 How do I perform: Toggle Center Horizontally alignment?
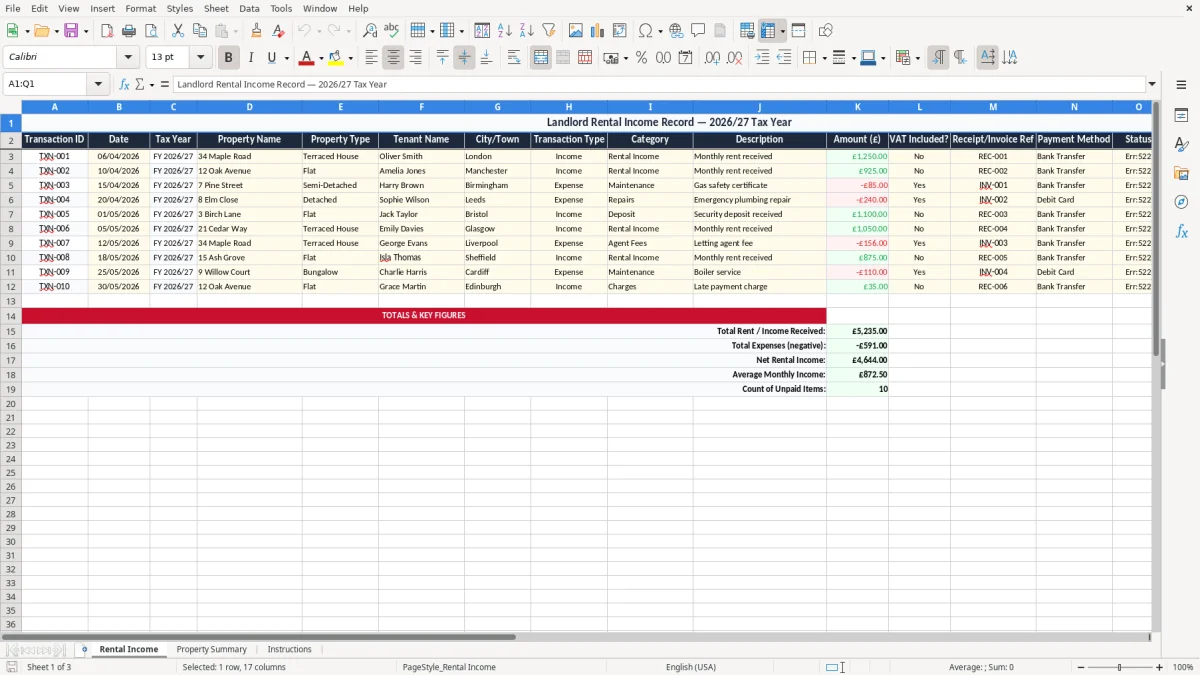click(x=393, y=58)
